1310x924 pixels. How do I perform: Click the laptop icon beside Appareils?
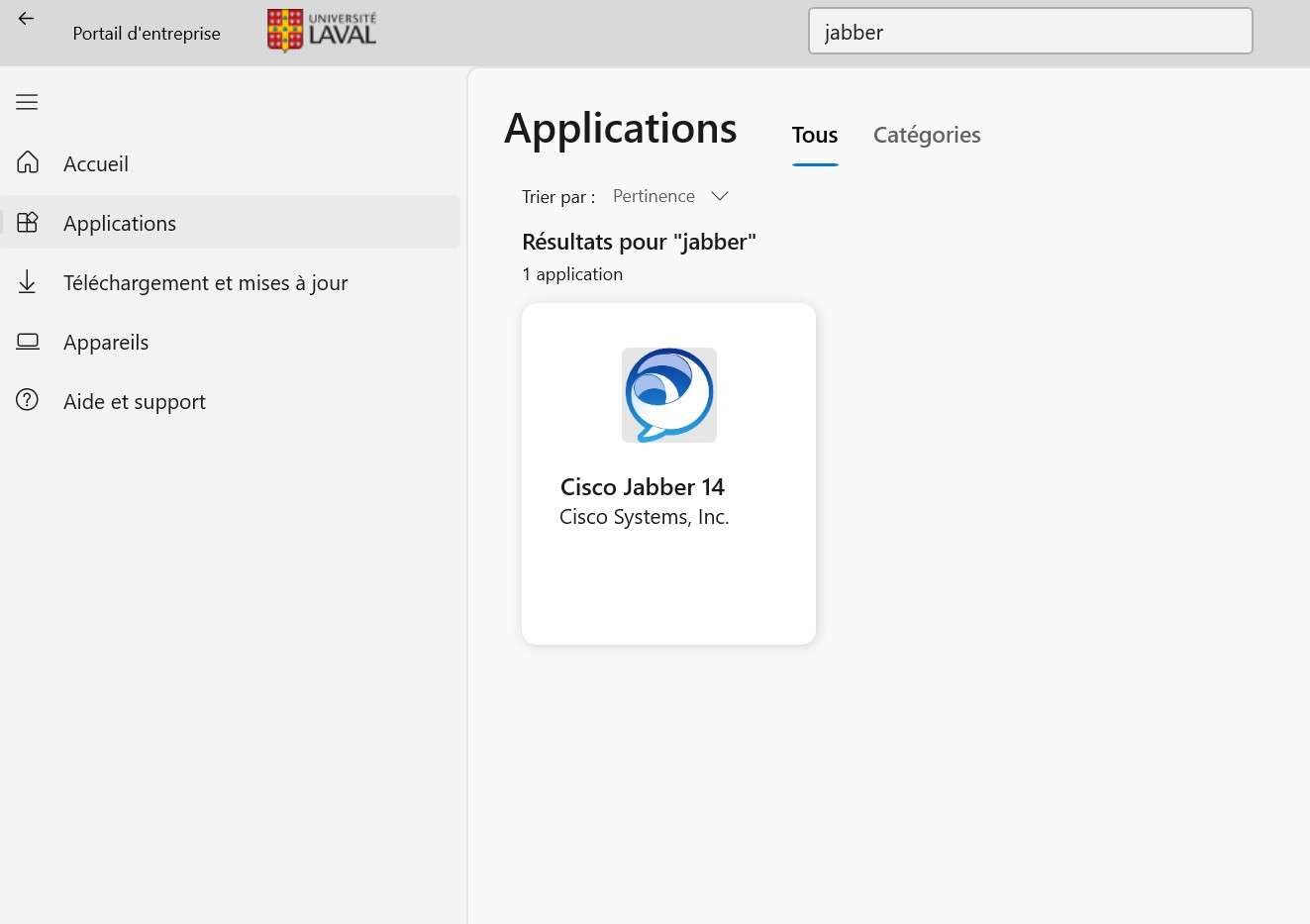tap(28, 342)
